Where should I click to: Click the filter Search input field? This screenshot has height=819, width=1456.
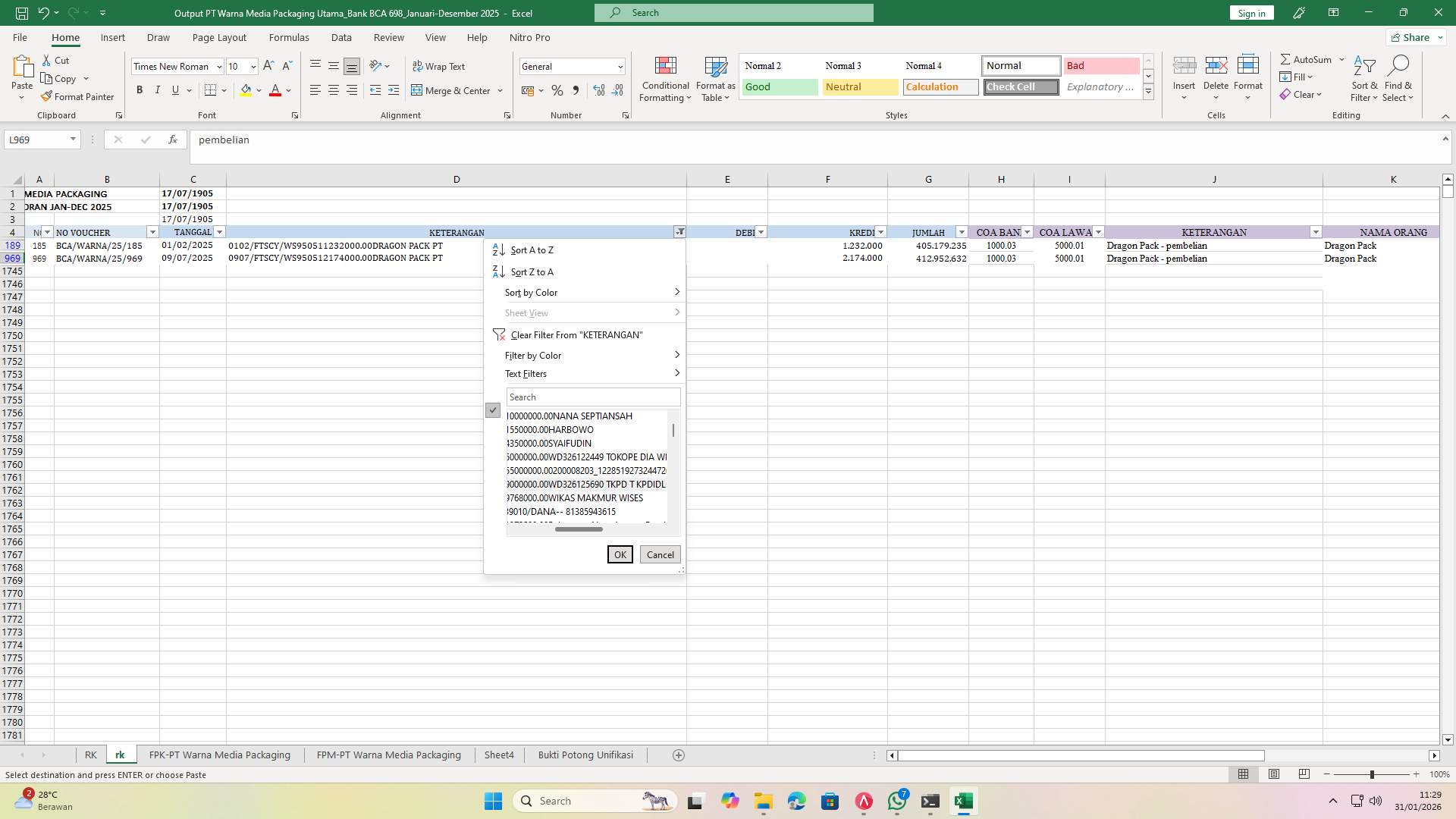pos(593,397)
